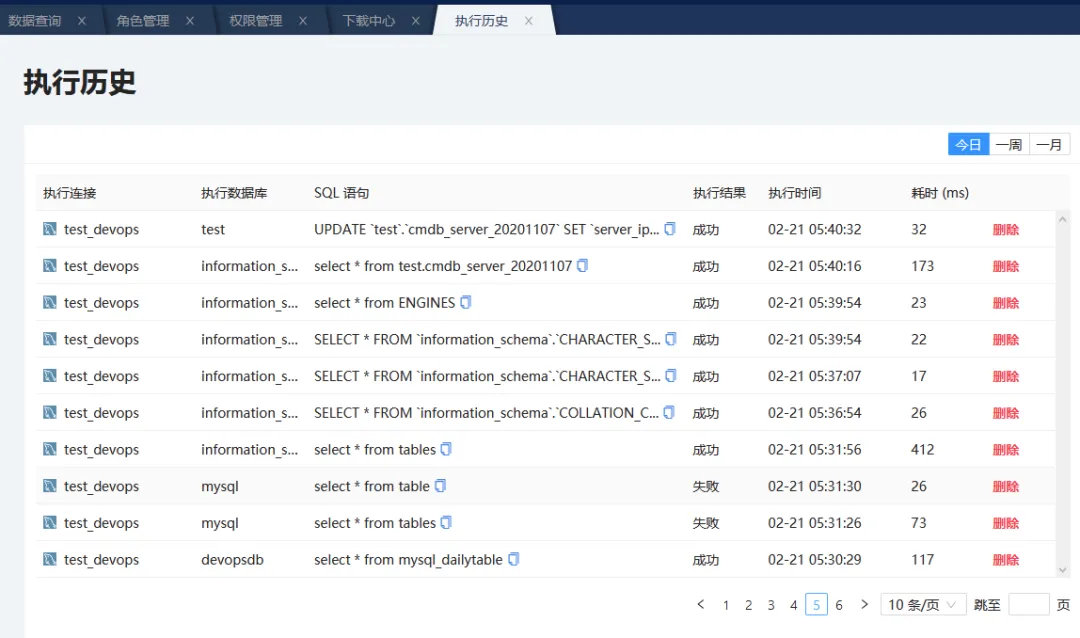Copy the select from ENGINES statement

465,302
